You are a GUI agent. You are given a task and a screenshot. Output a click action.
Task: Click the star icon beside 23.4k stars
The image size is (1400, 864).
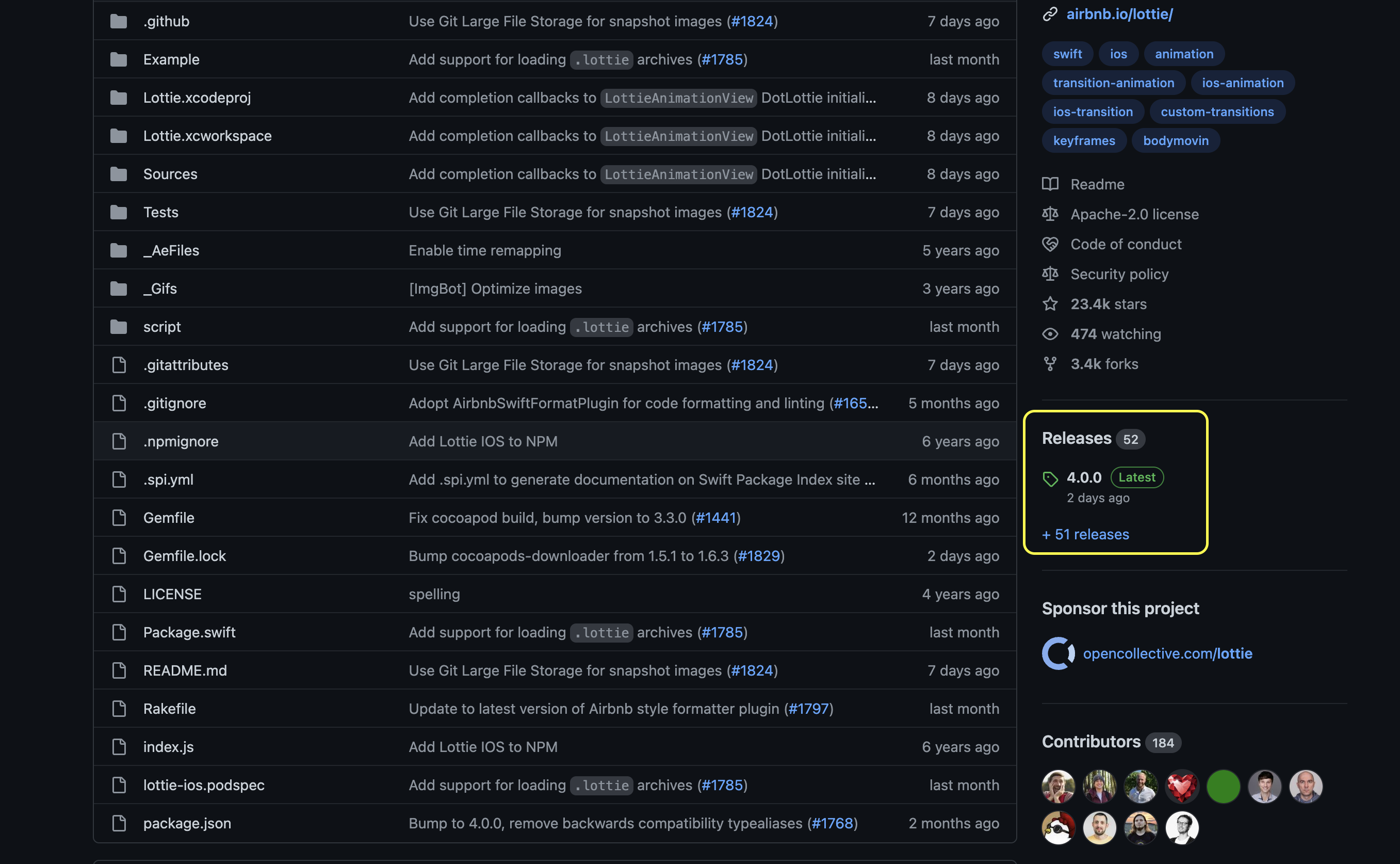point(1049,304)
